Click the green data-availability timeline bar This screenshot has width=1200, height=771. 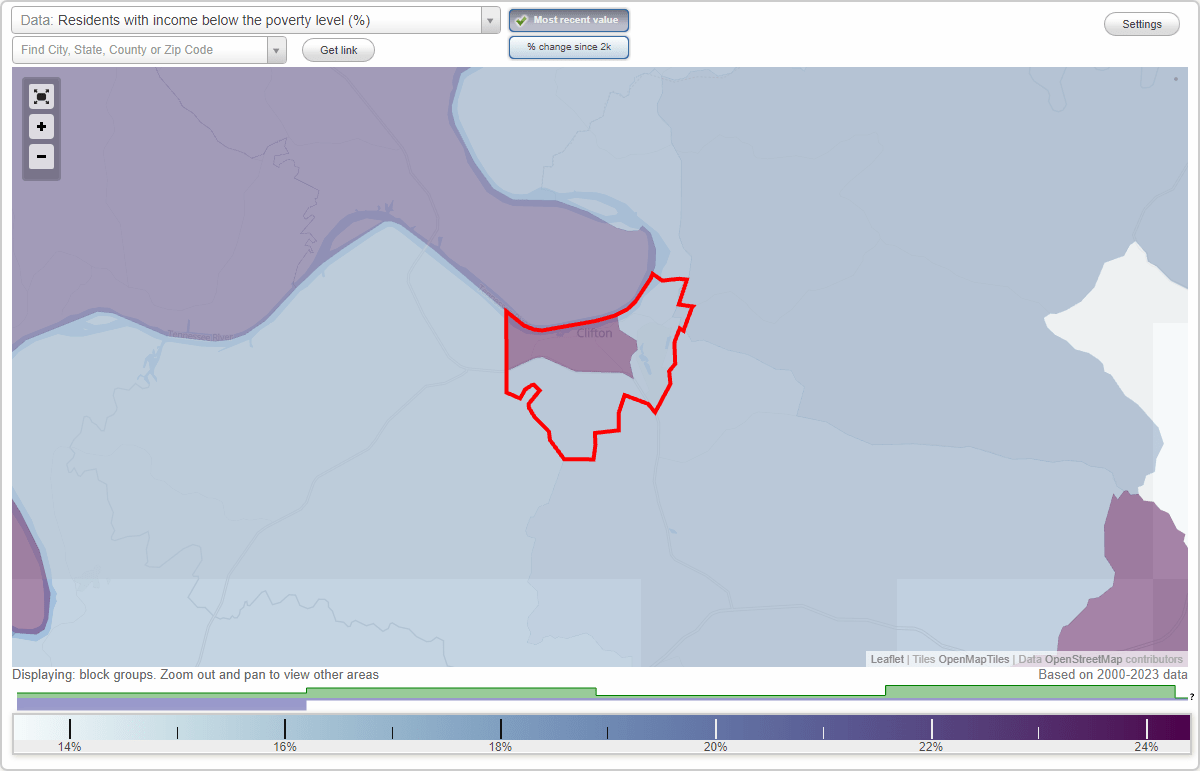click(x=450, y=691)
